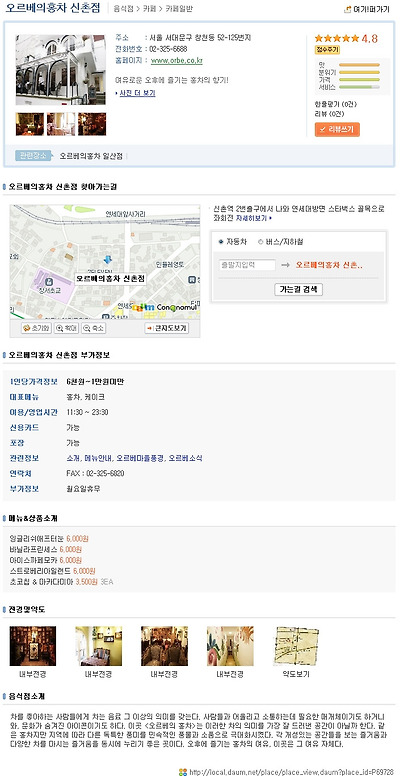Open the third small photo thumbnail under main photo
This screenshot has width=400, height=776.
click(x=92, y=124)
